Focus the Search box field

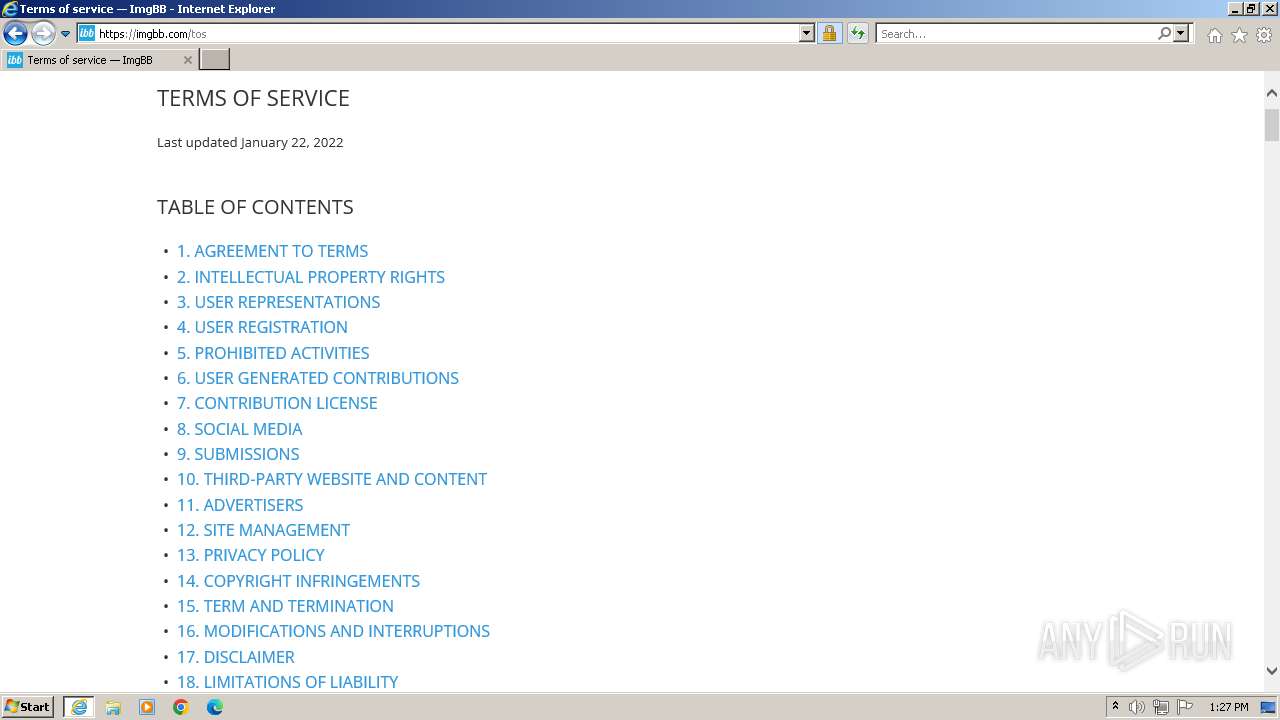[x=1016, y=33]
